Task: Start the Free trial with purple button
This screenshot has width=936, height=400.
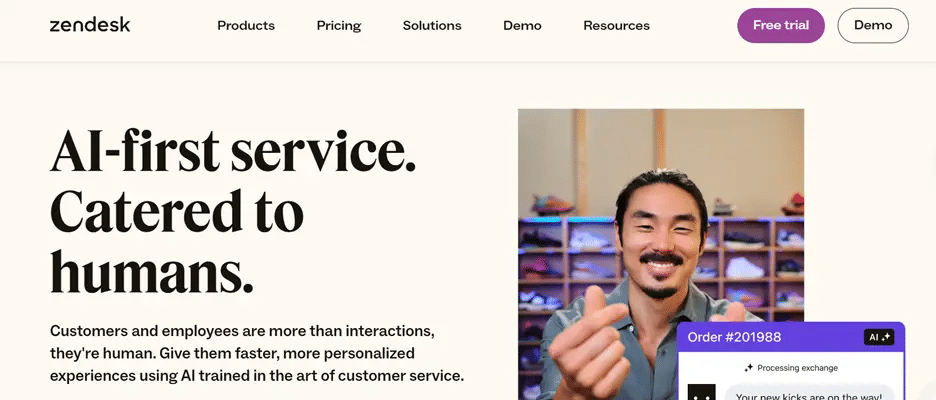Action: coord(781,25)
